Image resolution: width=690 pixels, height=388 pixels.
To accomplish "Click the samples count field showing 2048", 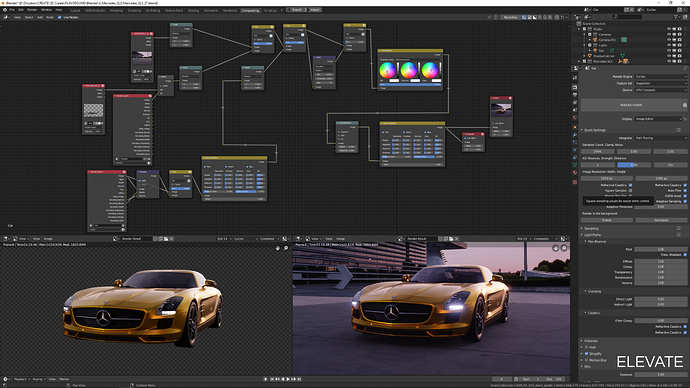I will click(598, 151).
